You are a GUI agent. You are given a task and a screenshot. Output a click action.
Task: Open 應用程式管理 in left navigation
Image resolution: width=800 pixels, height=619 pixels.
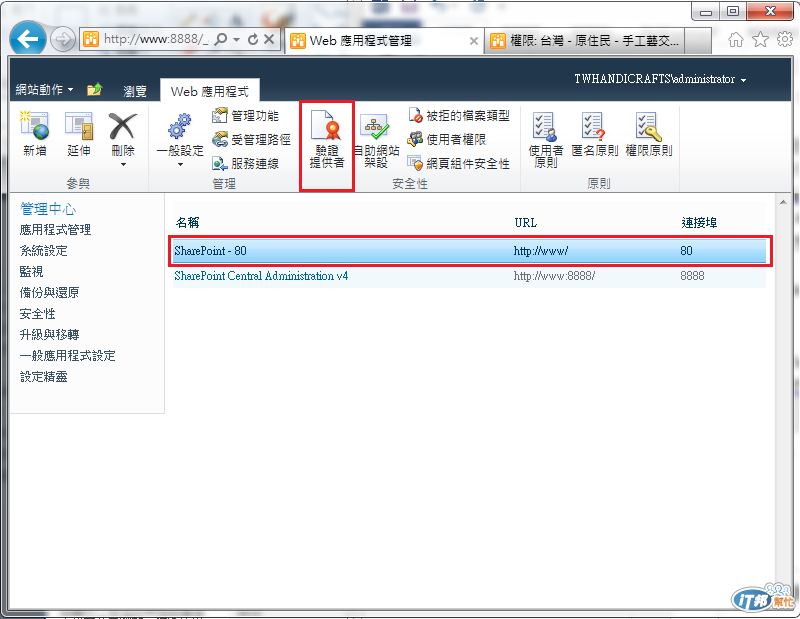[x=55, y=230]
